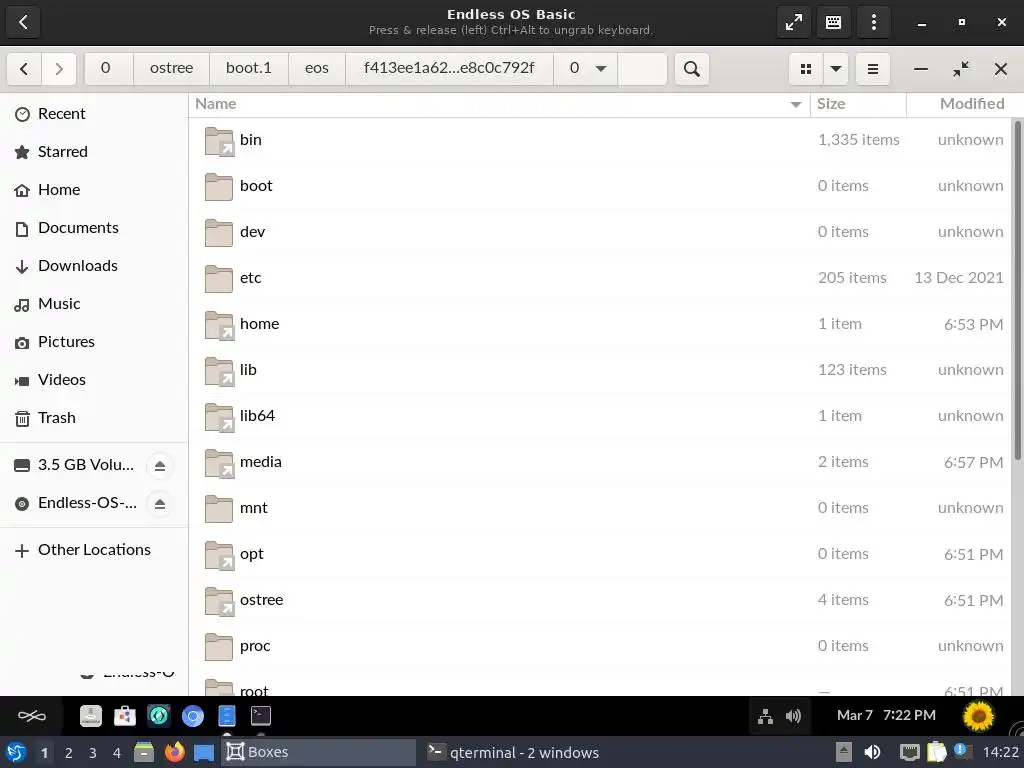
Task: Open volume icon in Endless tray
Action: pyautogui.click(x=793, y=716)
